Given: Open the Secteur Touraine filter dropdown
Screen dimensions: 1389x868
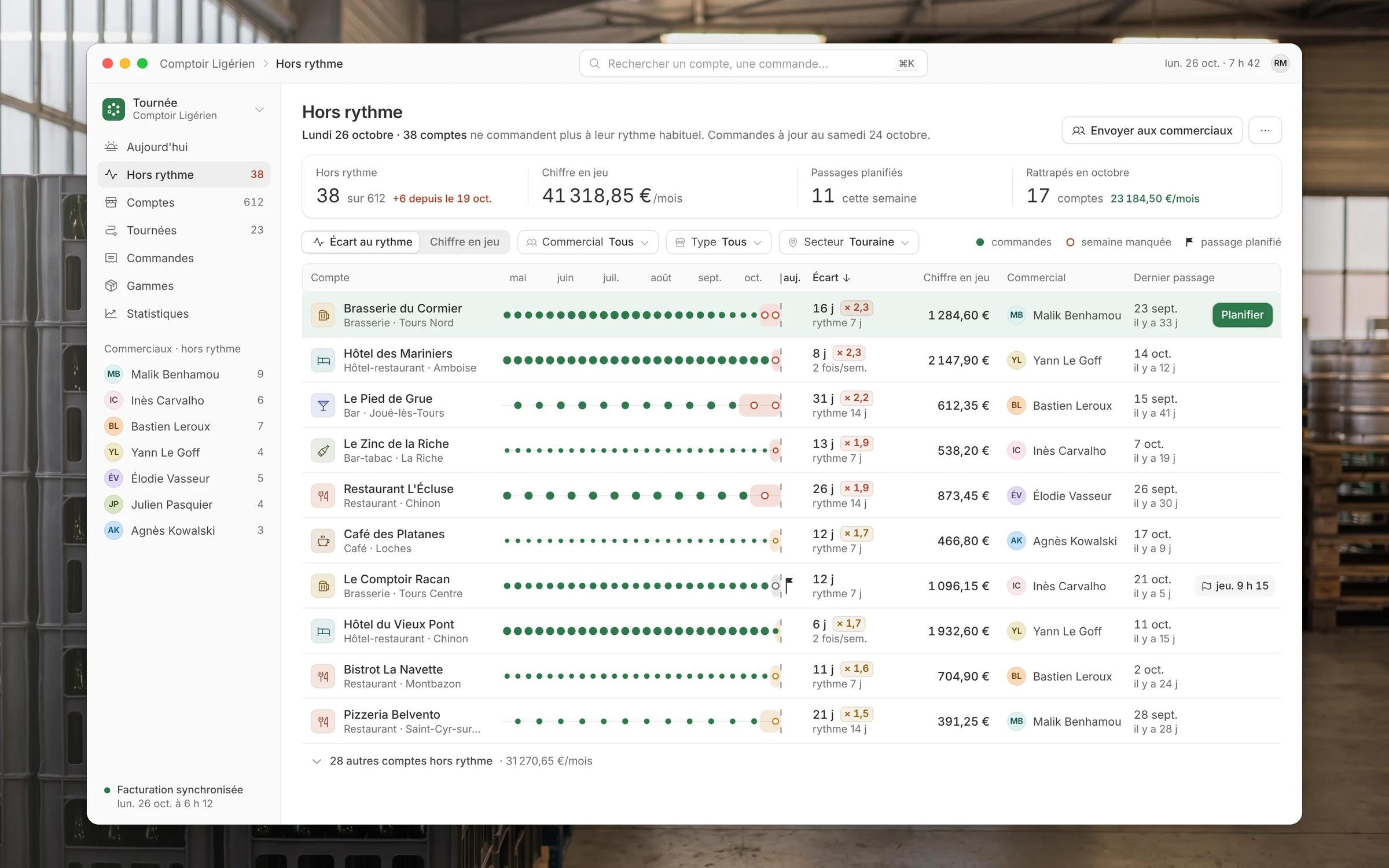Looking at the screenshot, I should pos(848,242).
